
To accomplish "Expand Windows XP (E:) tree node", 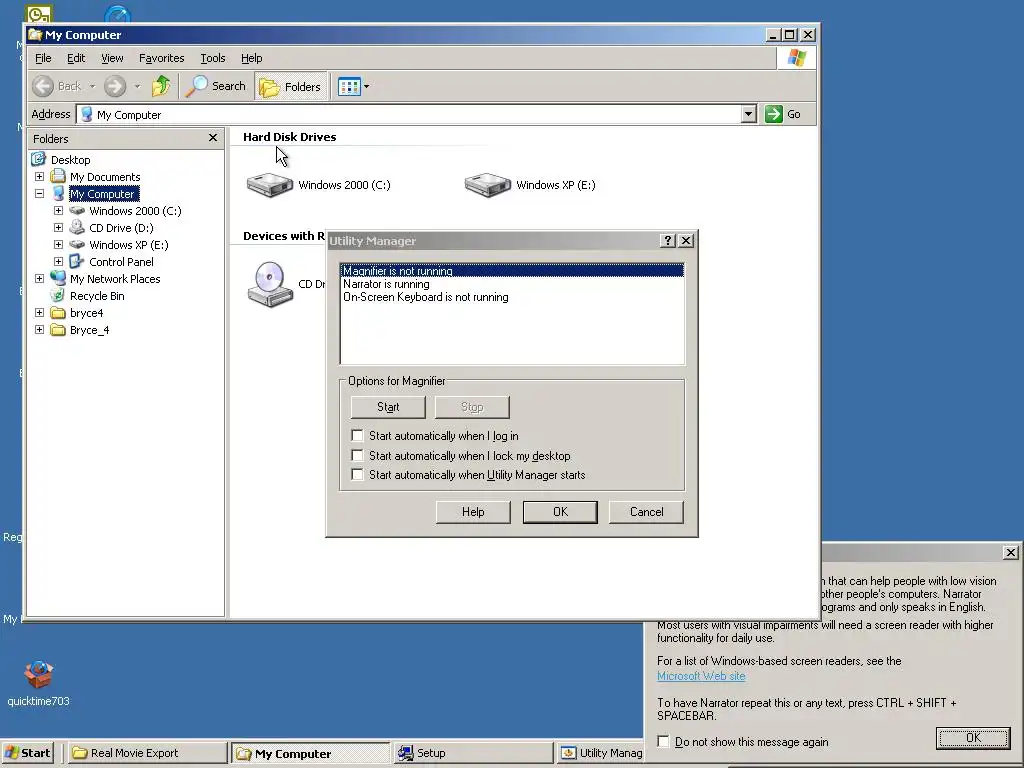I will (x=58, y=244).
